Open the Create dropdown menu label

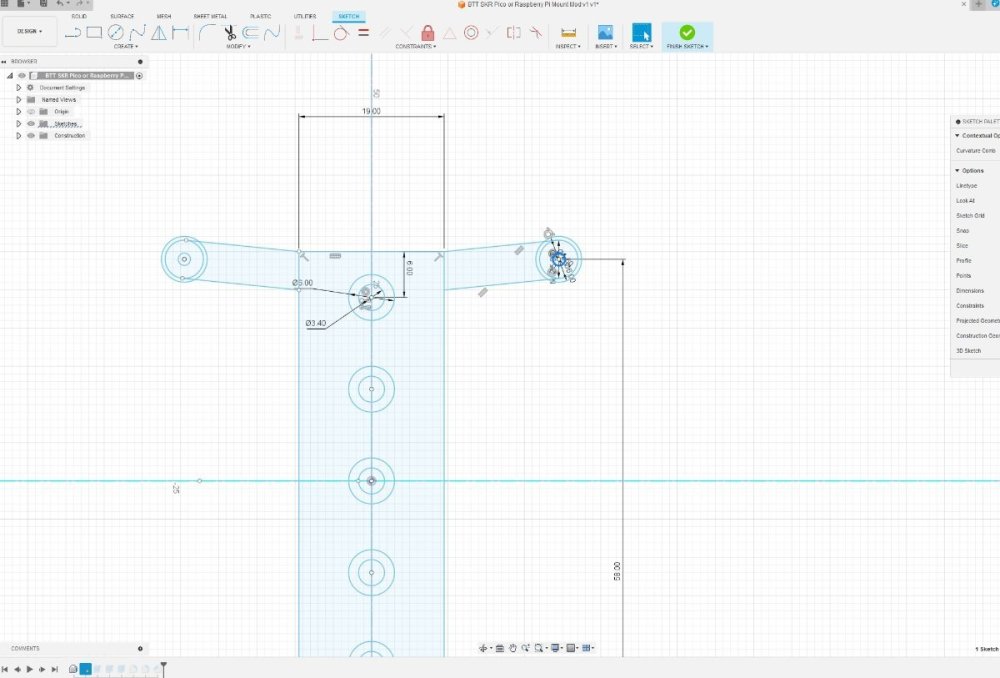(x=126, y=47)
